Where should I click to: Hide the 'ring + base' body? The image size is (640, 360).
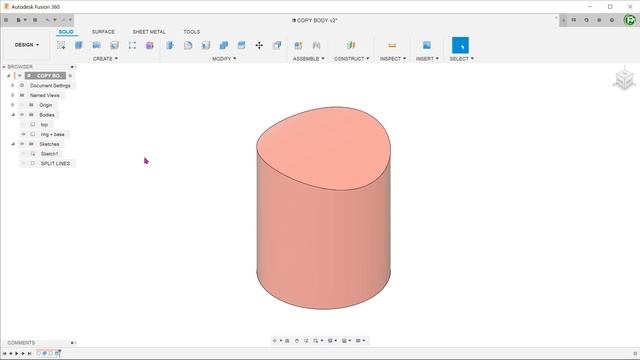point(24,134)
